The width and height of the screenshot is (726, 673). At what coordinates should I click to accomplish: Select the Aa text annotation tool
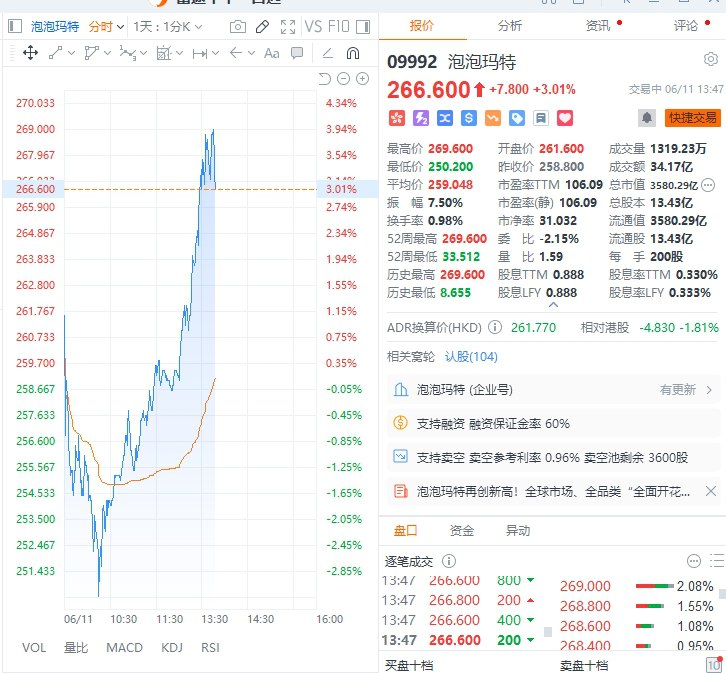272,53
